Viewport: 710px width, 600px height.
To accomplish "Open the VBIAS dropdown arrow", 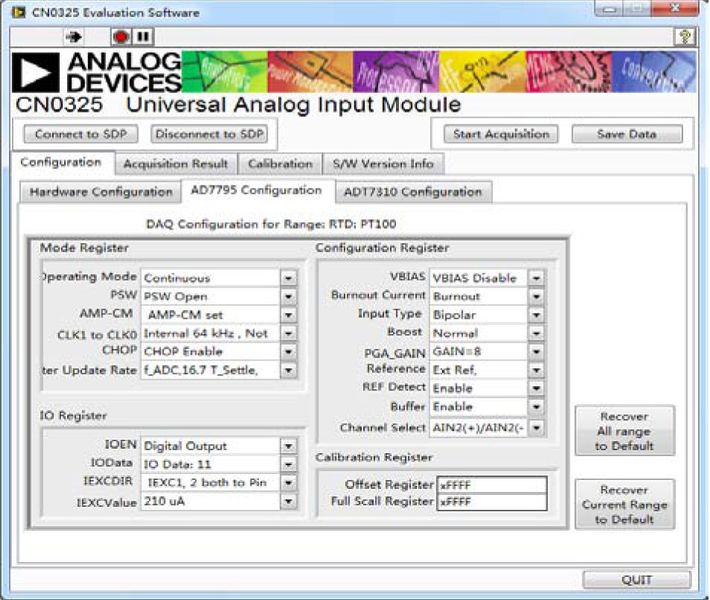I will point(536,278).
